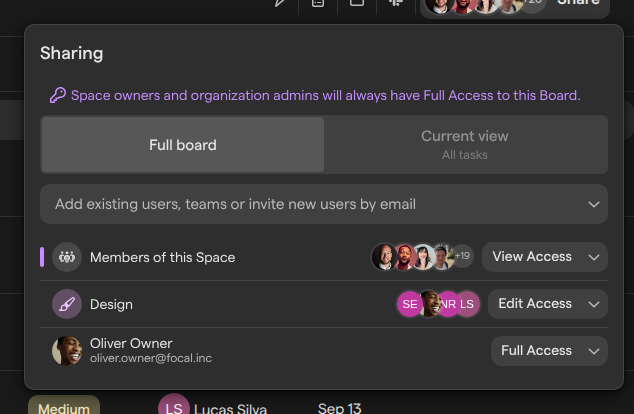Open View Access dropdown for Space members
This screenshot has width=634, height=414.
[545, 257]
